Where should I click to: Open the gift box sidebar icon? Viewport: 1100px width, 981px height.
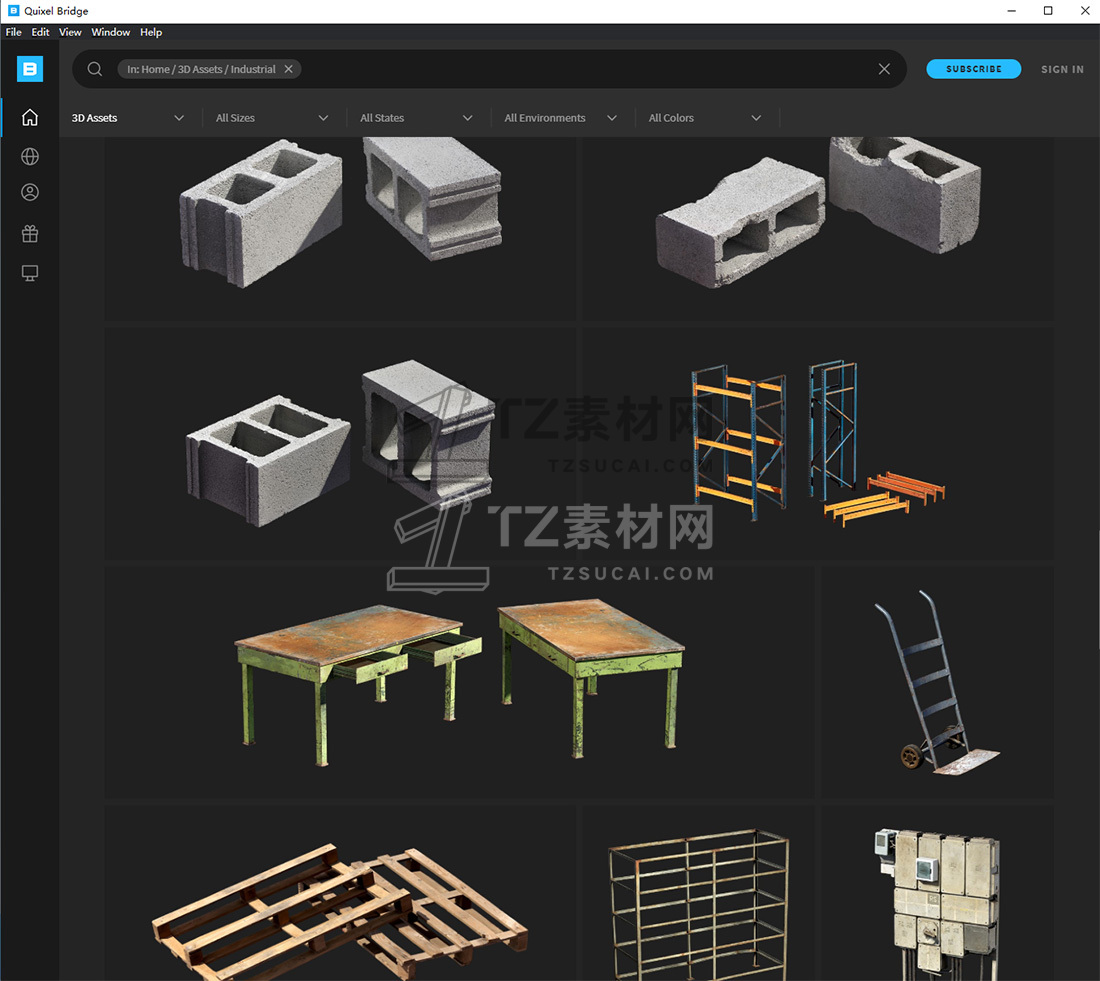[x=29, y=234]
